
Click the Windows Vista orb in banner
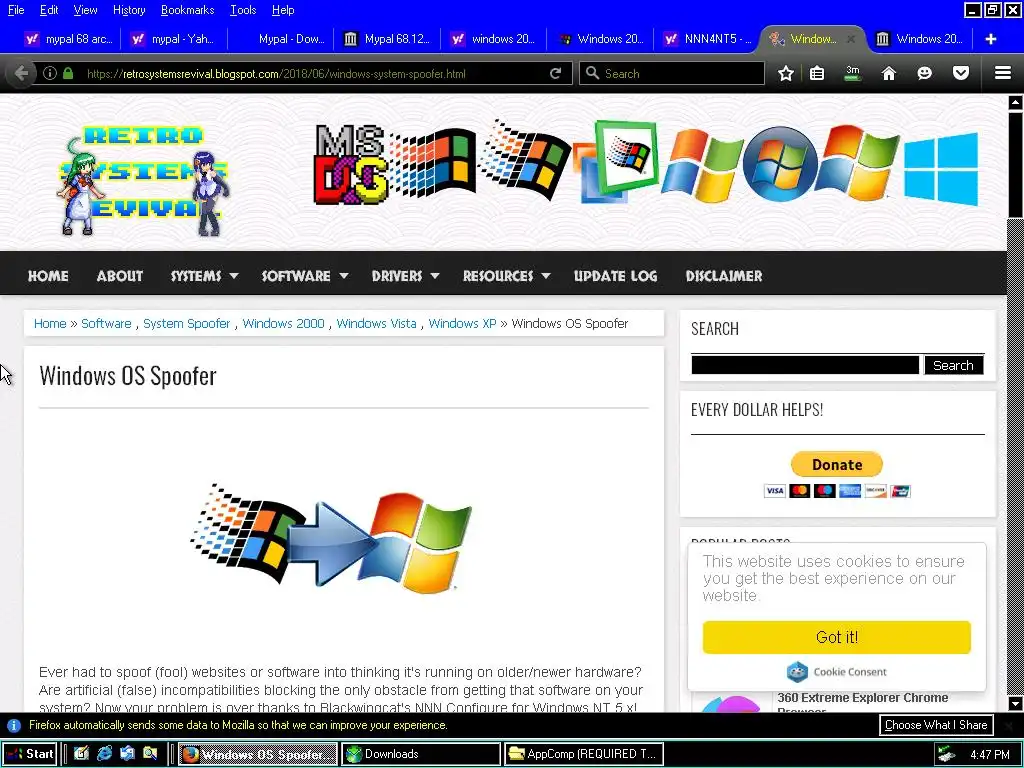(x=780, y=163)
